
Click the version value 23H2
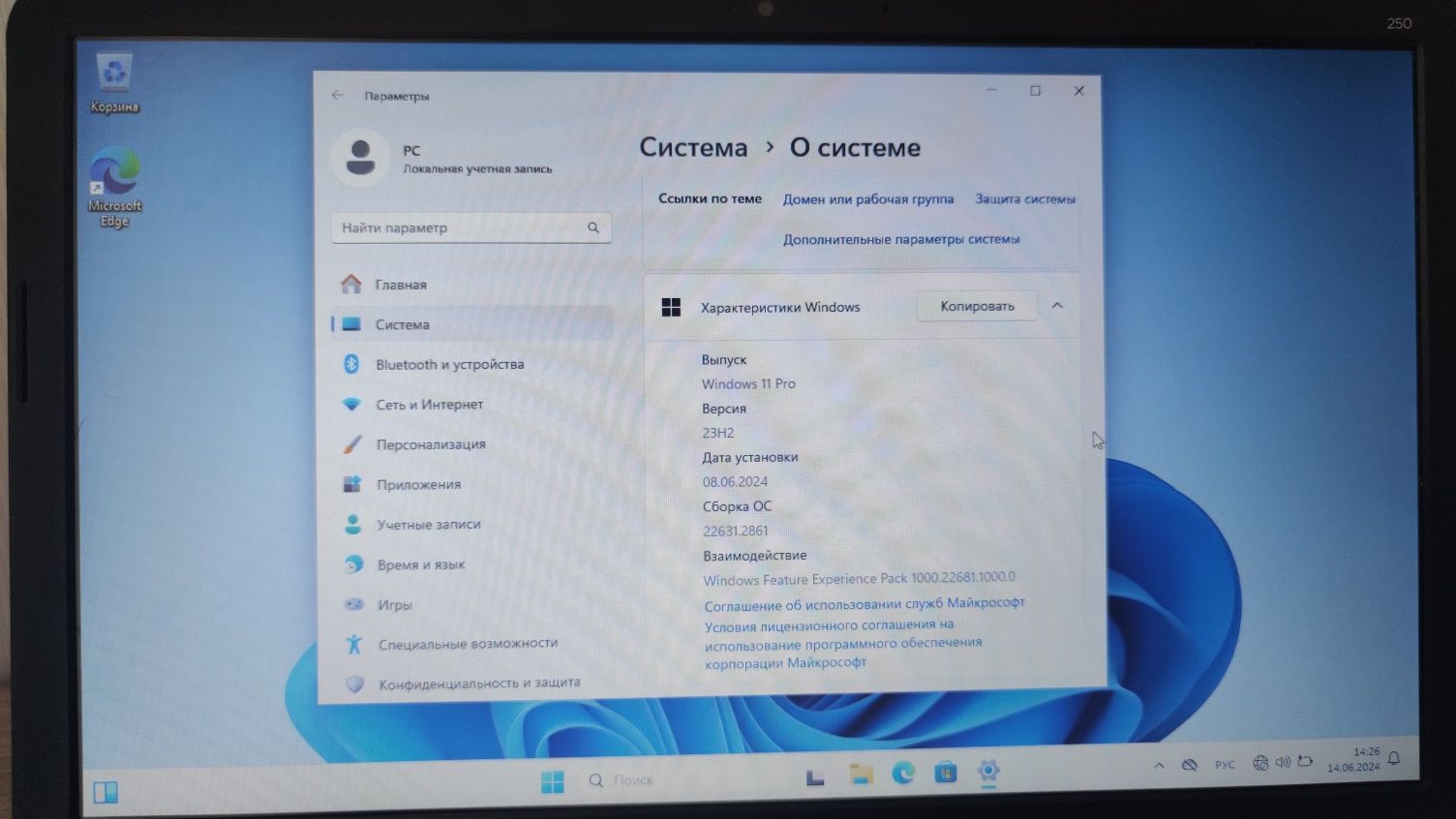pyautogui.click(x=718, y=433)
